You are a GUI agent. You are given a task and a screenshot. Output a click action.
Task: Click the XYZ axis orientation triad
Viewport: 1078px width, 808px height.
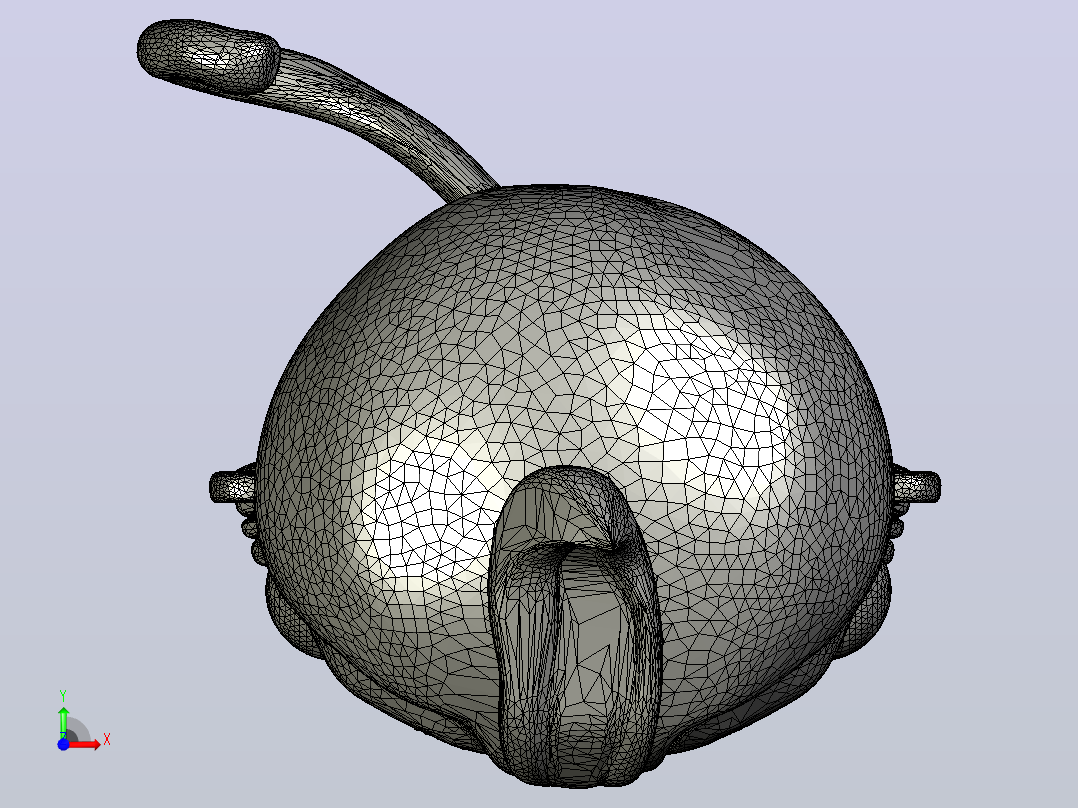82,721
